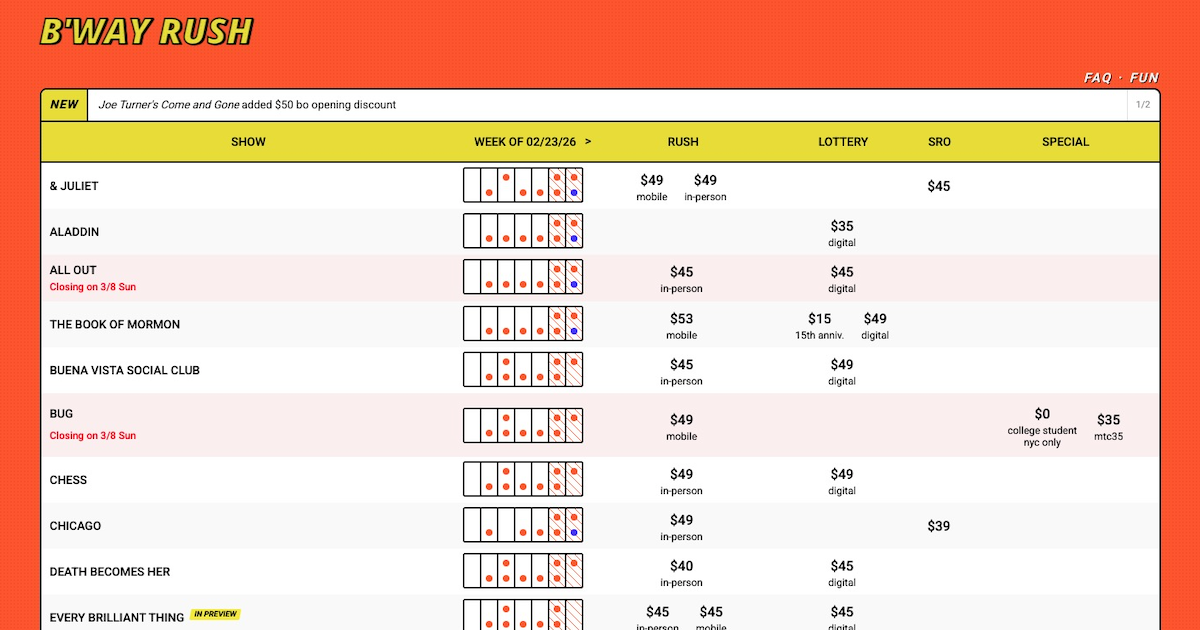The height and width of the screenshot is (630, 1200).
Task: Open the FAQ link
Action: click(x=1097, y=77)
